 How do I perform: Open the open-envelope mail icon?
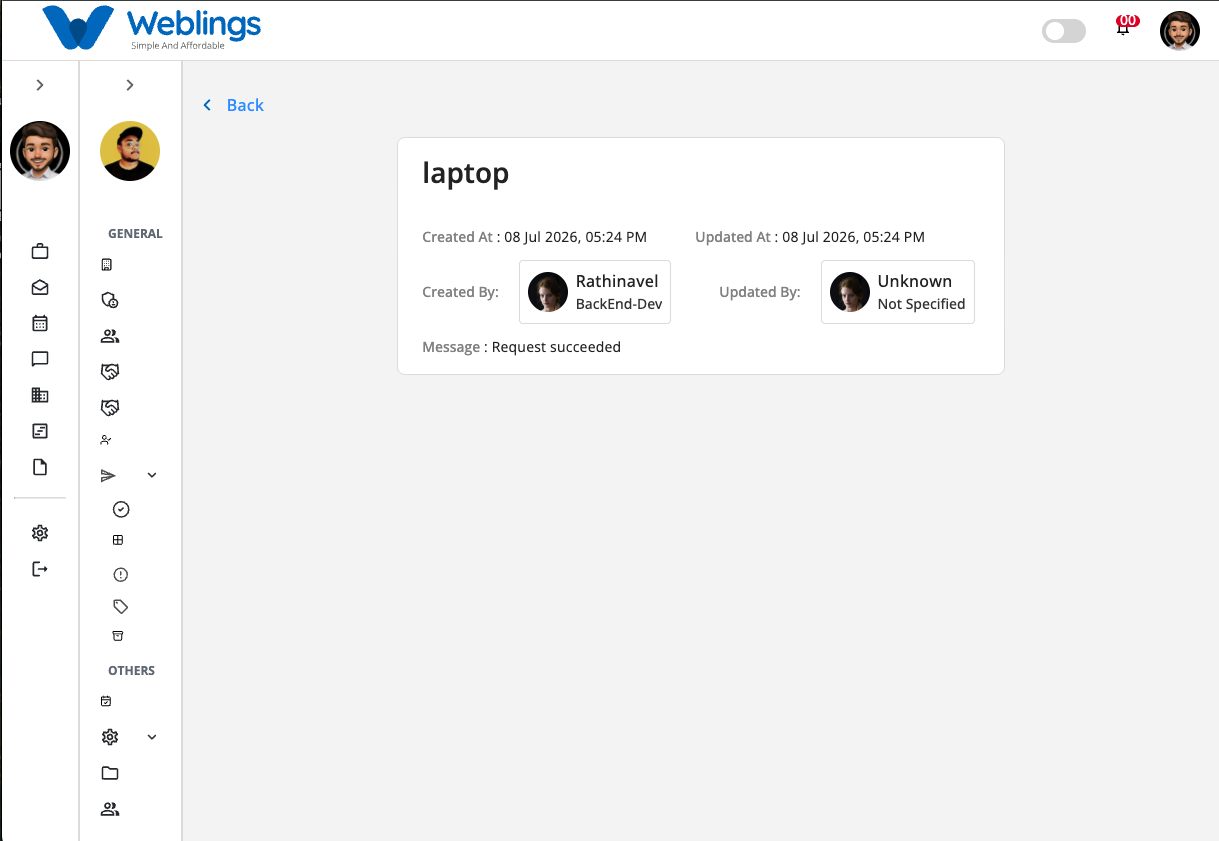40,287
